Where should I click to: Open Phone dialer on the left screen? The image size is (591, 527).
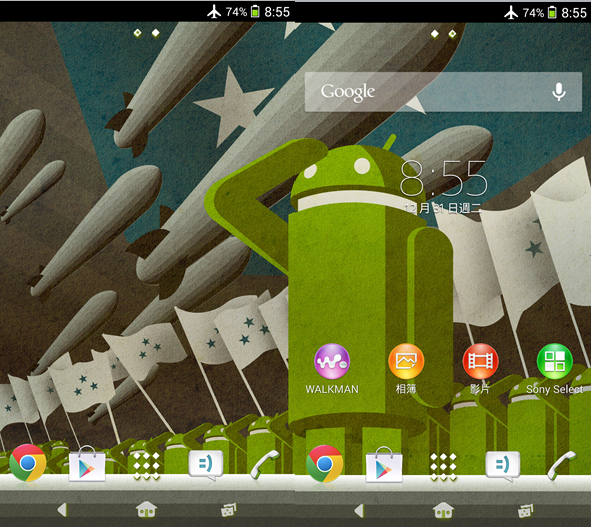(265, 464)
